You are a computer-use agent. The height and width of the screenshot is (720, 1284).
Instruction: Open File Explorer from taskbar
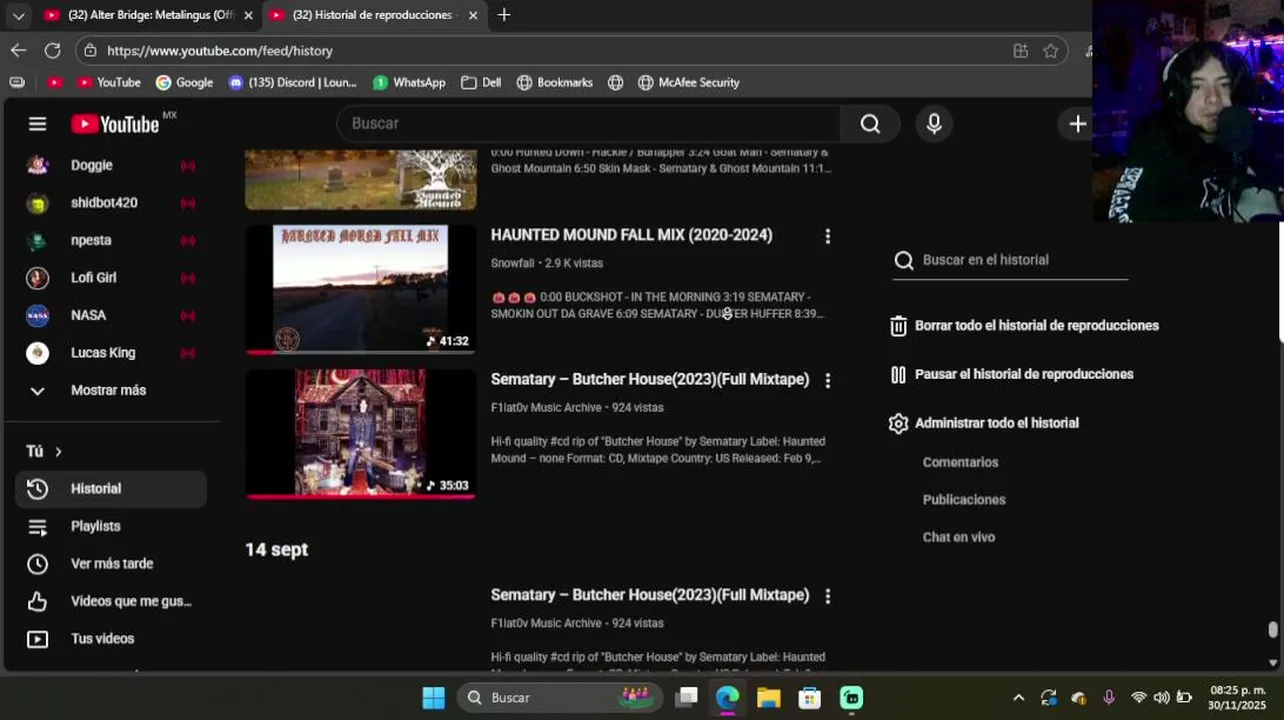point(768,697)
